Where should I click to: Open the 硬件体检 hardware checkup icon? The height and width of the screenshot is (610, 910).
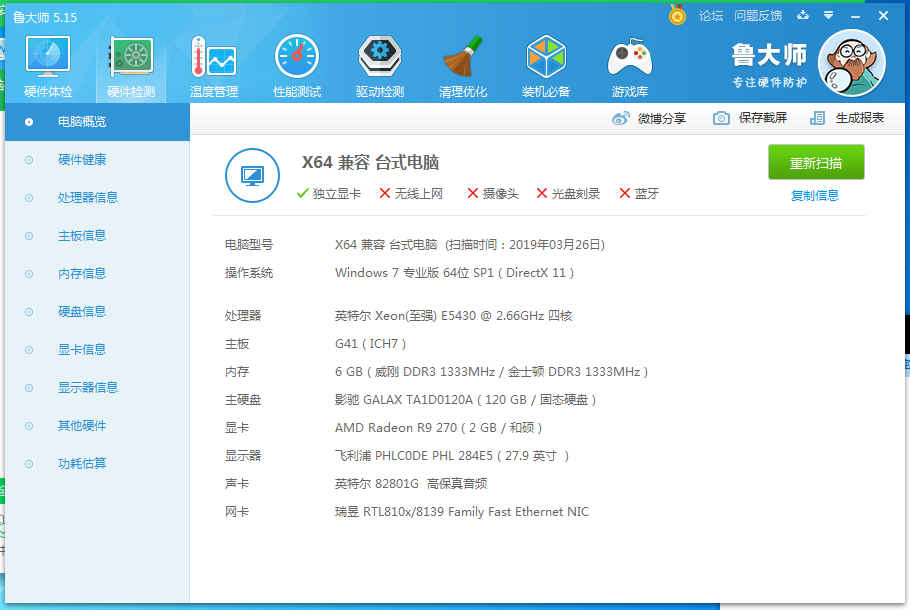pos(48,56)
